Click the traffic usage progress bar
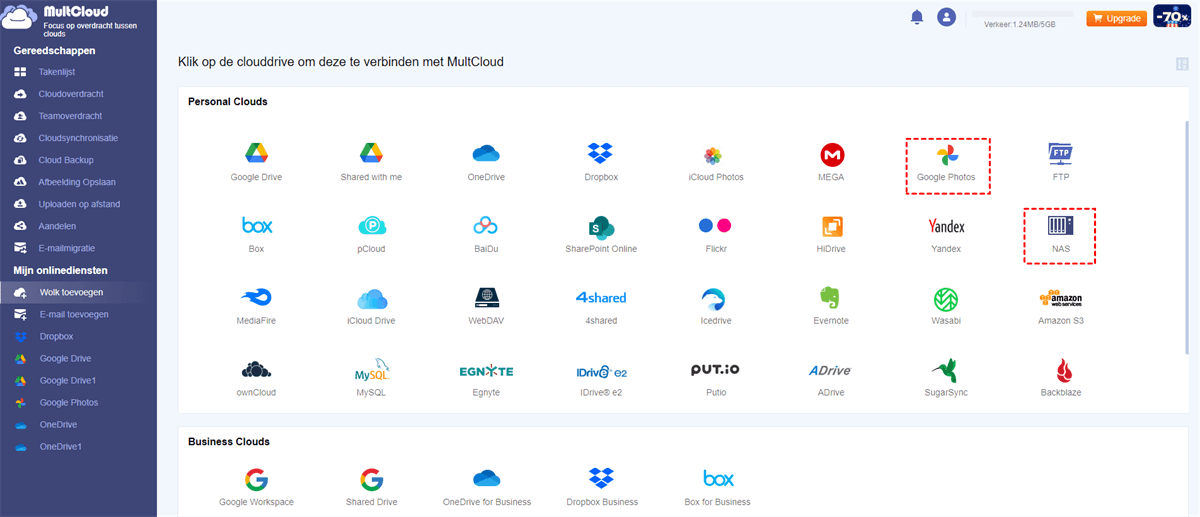Image resolution: width=1200 pixels, height=517 pixels. (1023, 13)
